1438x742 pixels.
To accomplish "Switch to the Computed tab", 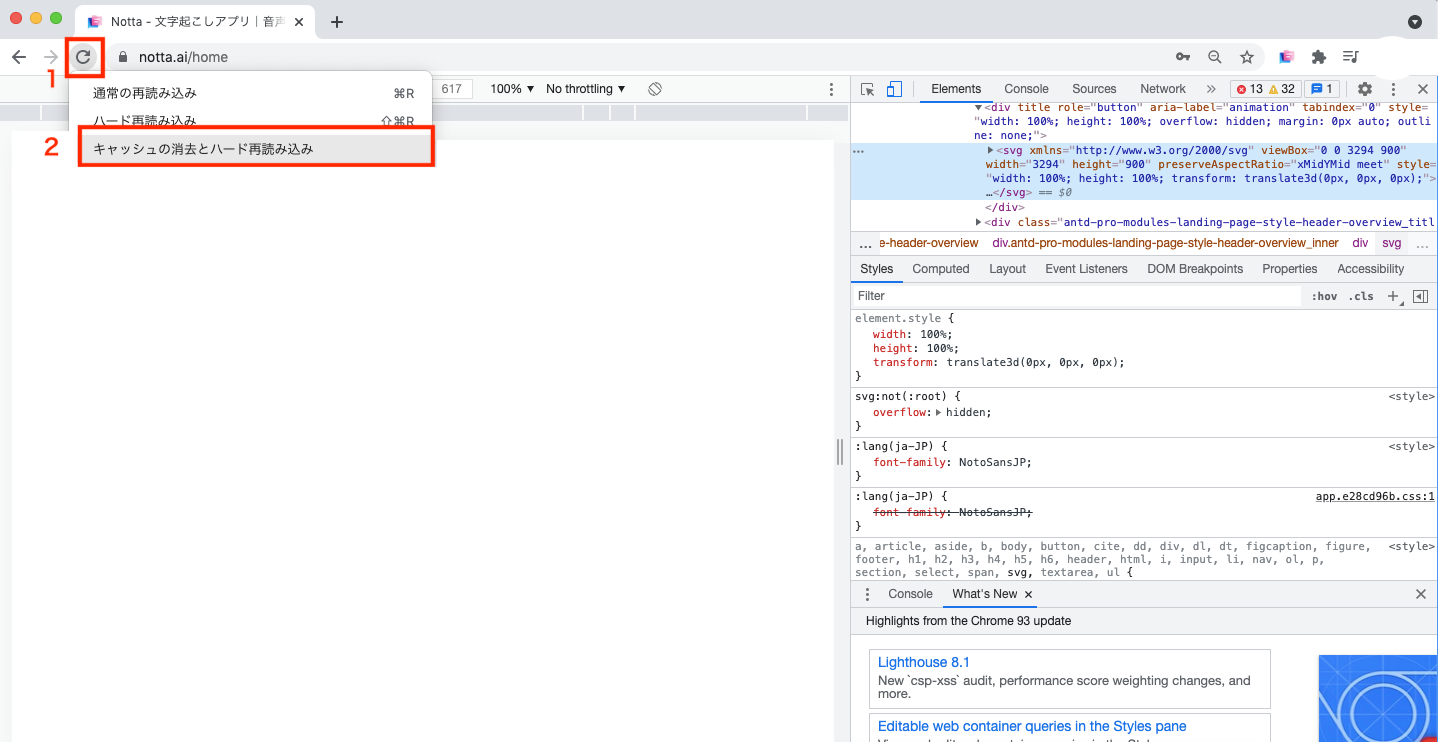I will coord(941,269).
